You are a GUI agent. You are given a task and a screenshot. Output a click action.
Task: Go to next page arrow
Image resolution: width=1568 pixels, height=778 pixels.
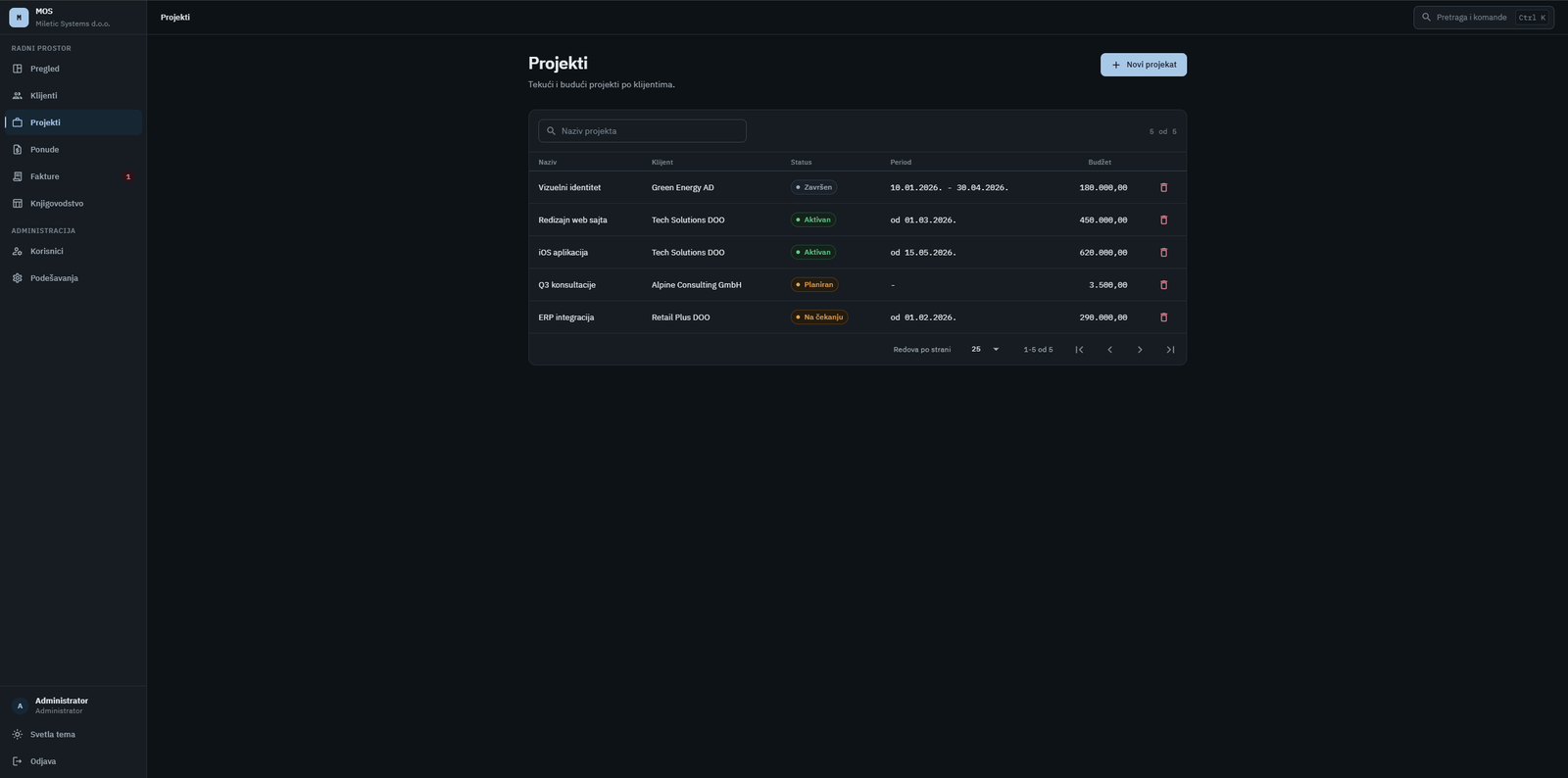point(1140,350)
